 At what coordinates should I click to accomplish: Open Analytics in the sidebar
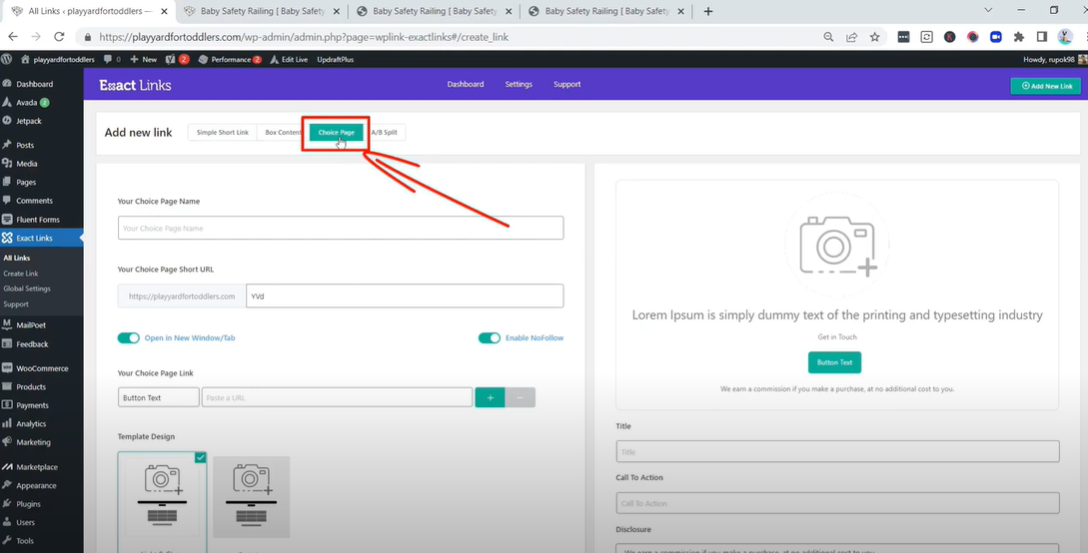click(x=31, y=424)
